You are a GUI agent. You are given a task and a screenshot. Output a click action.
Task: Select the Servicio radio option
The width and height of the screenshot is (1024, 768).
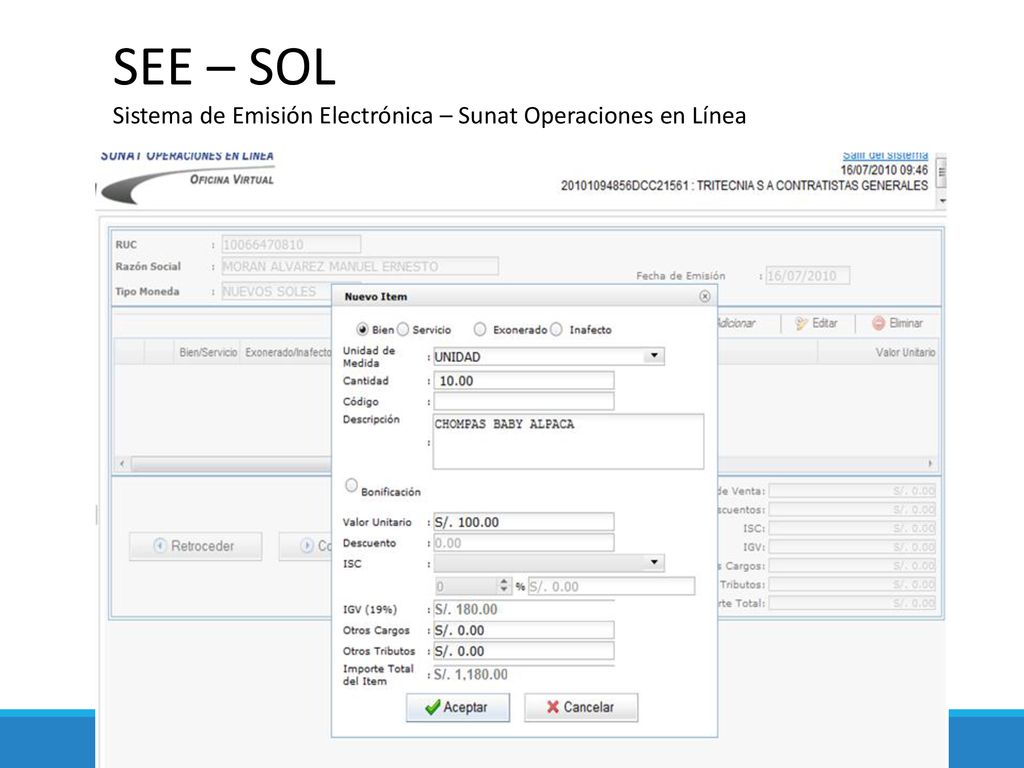[403, 329]
